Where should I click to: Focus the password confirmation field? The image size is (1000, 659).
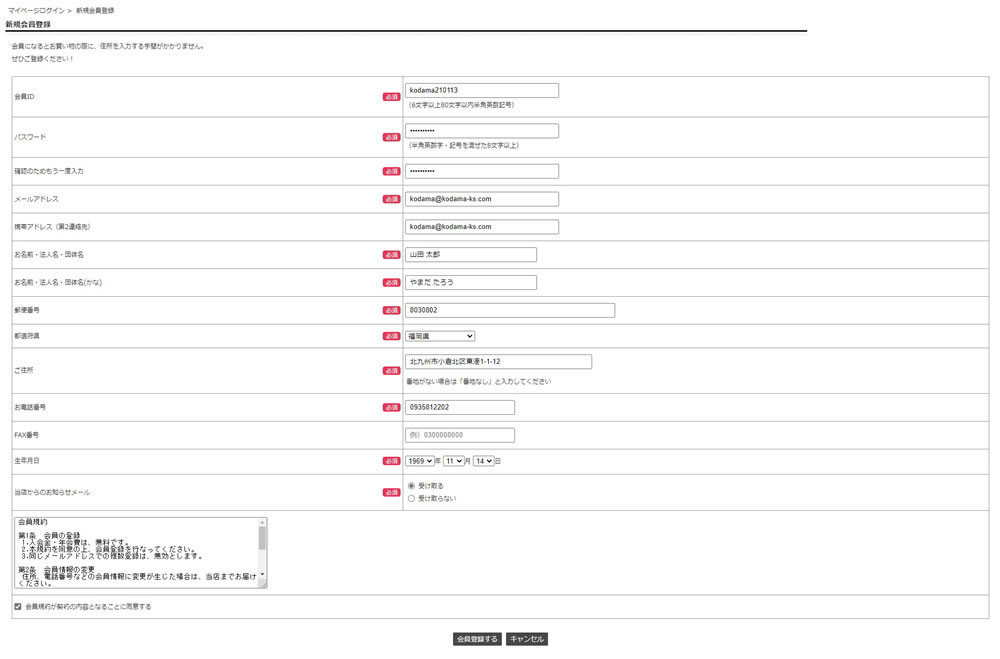(481, 171)
